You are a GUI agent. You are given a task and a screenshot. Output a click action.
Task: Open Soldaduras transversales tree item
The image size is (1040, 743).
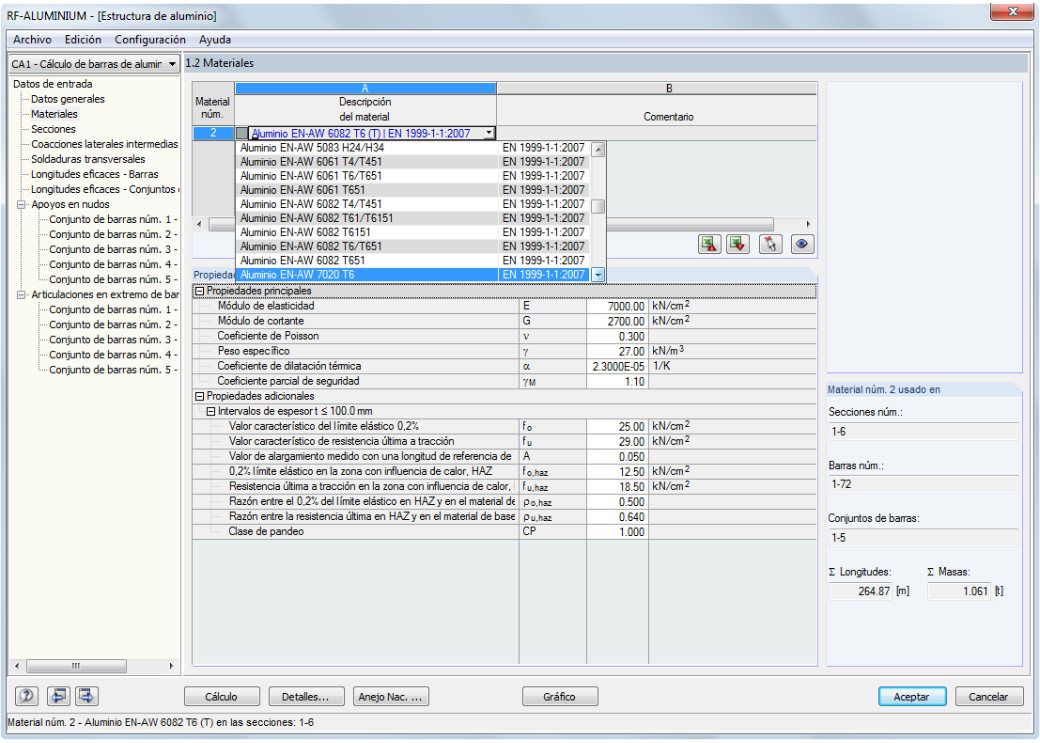coord(88,159)
